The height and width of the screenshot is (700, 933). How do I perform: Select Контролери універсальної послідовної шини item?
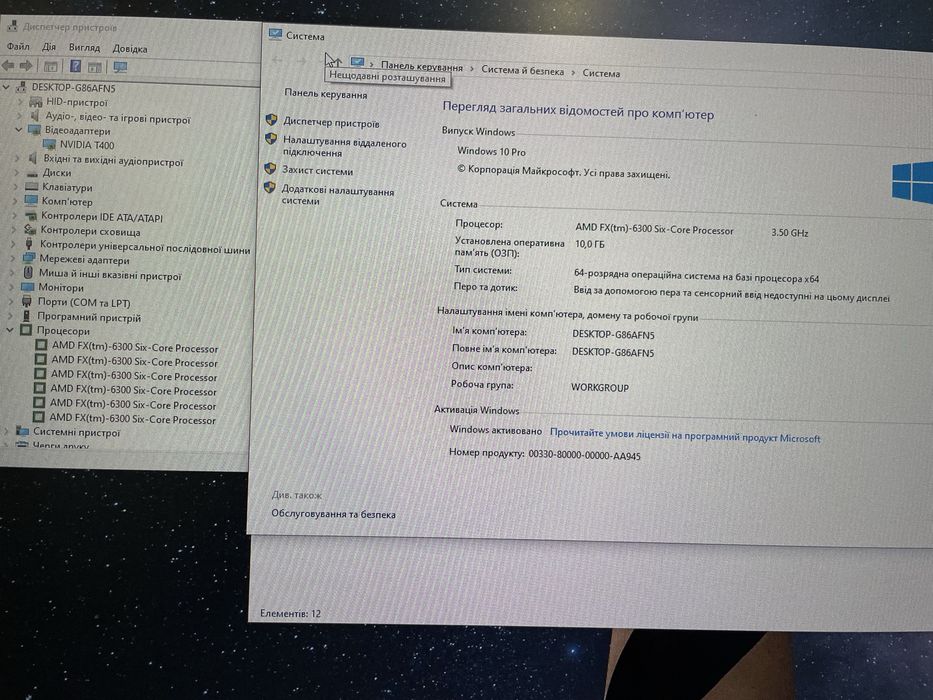(x=145, y=247)
